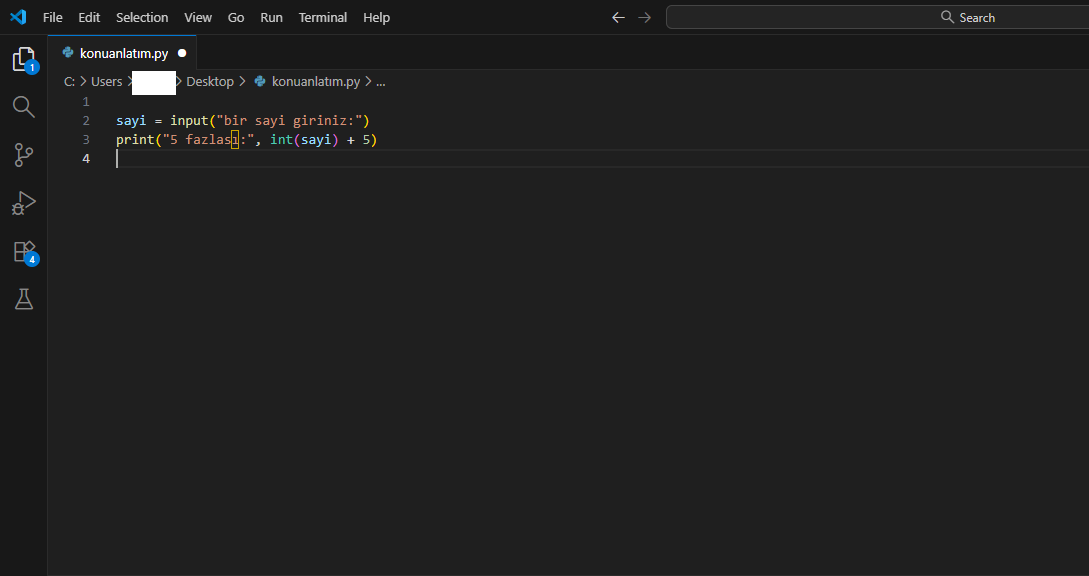
Task: Open the Run menu
Action: 272,17
